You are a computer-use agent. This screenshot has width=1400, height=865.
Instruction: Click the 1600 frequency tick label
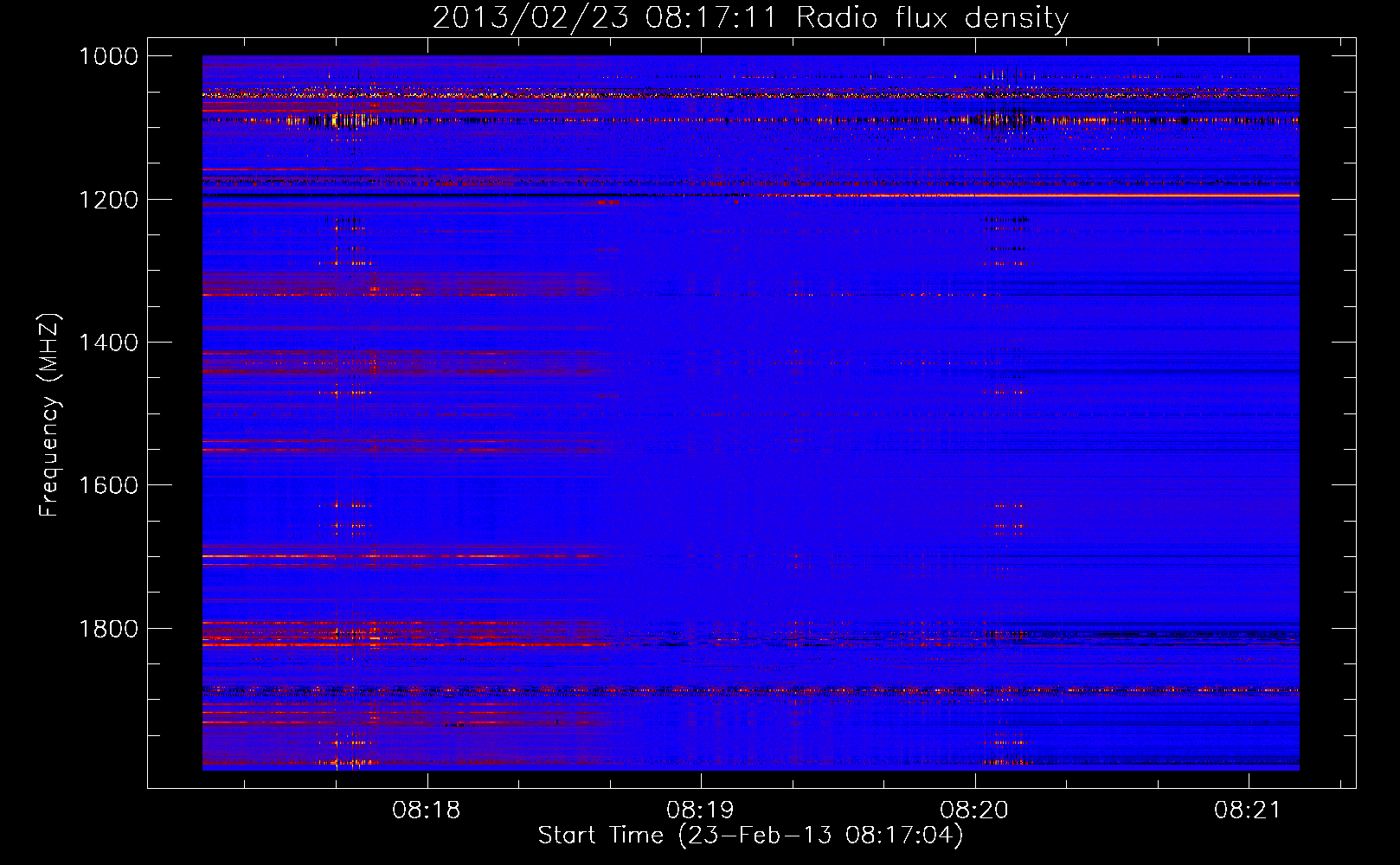108,485
